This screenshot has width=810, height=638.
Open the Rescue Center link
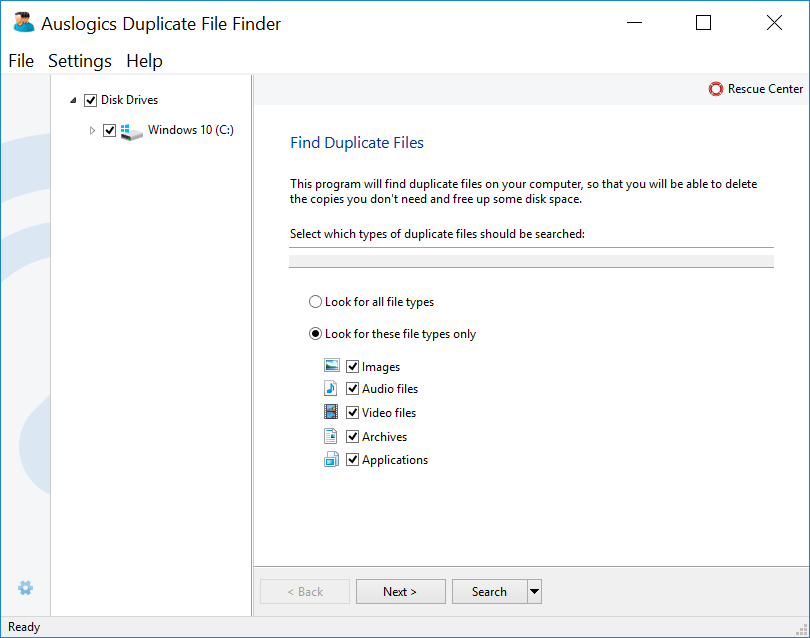[756, 89]
